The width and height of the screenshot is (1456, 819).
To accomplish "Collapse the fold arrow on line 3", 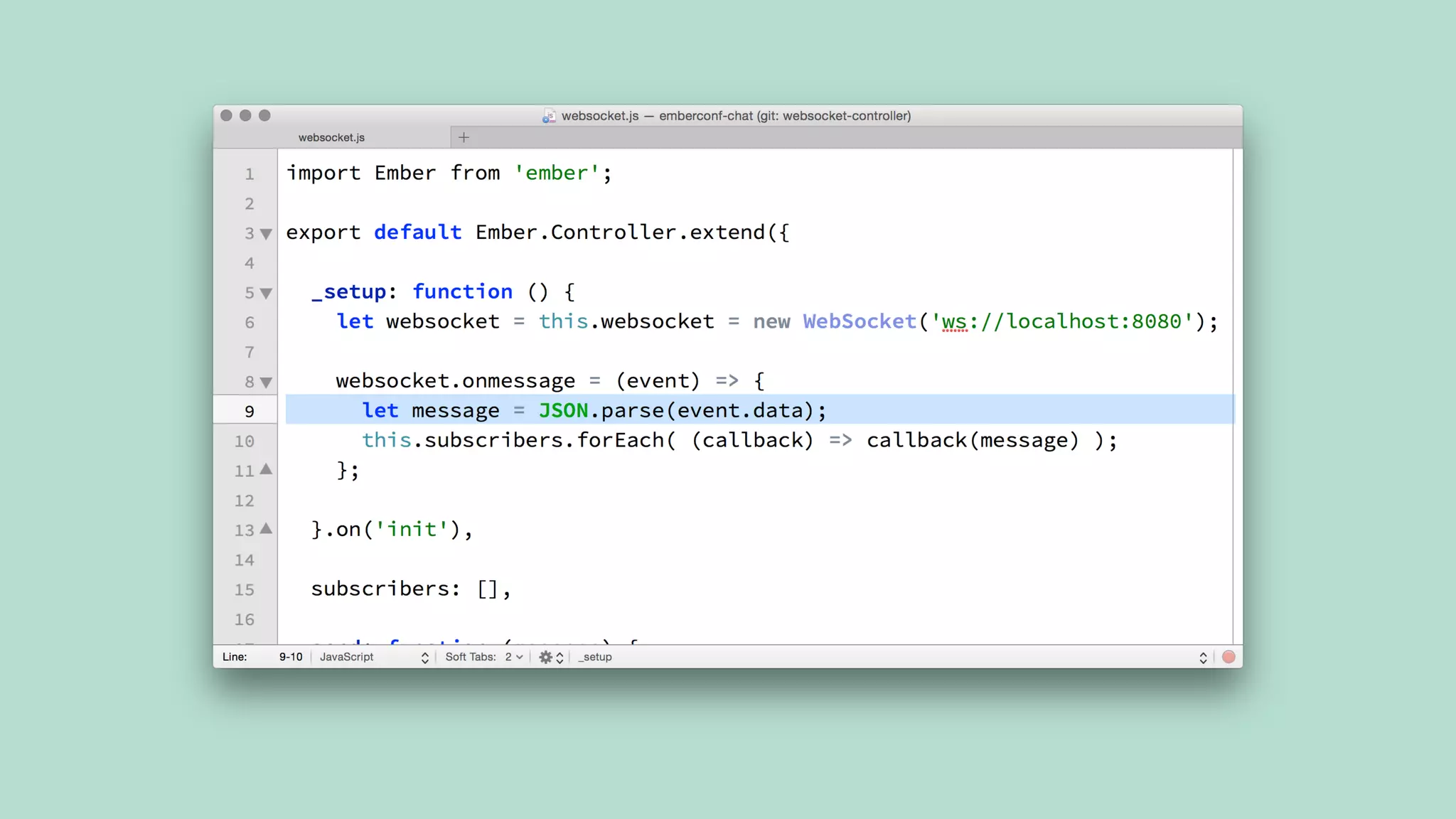I will 266,234.
